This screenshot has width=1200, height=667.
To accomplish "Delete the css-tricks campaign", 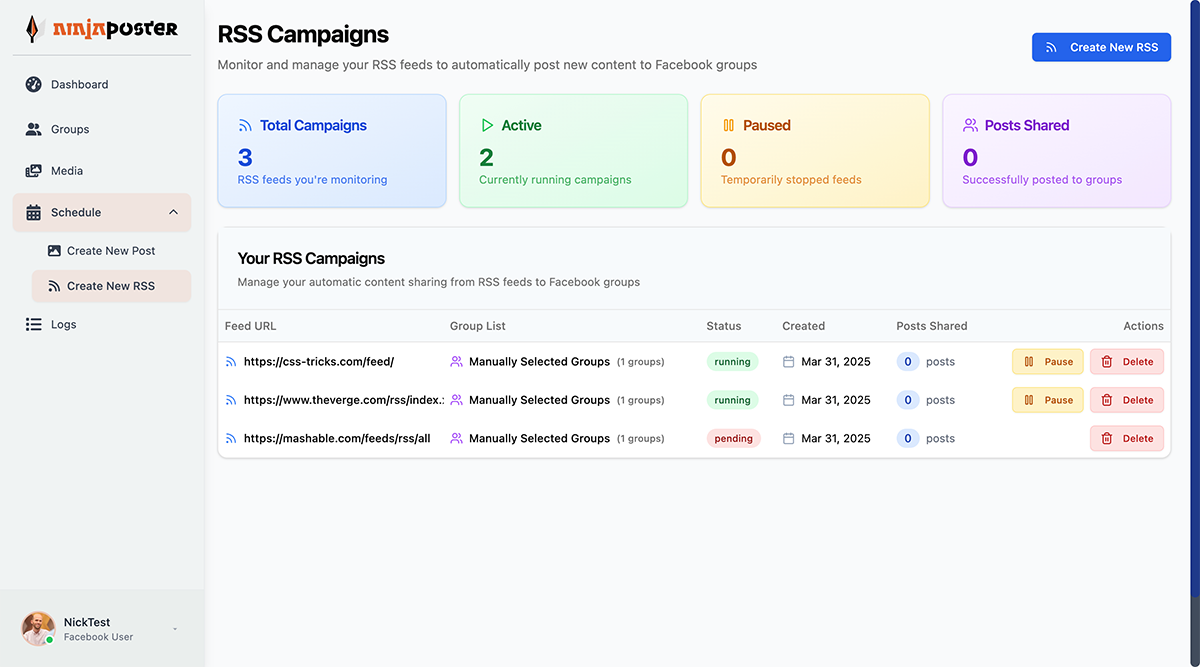I will point(1127,362).
